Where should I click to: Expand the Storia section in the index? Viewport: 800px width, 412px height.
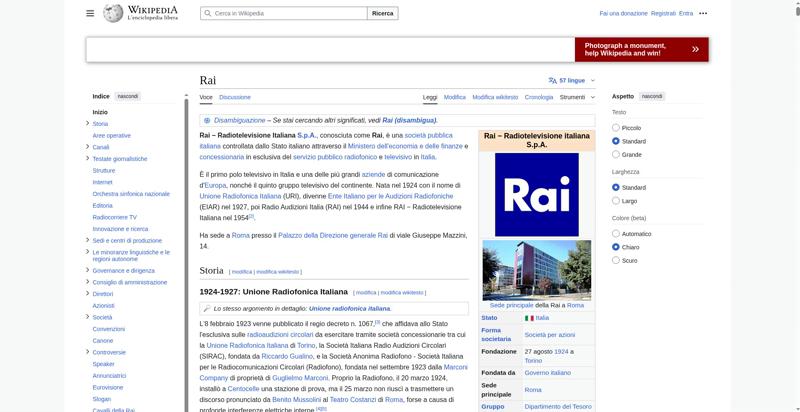tap(88, 123)
